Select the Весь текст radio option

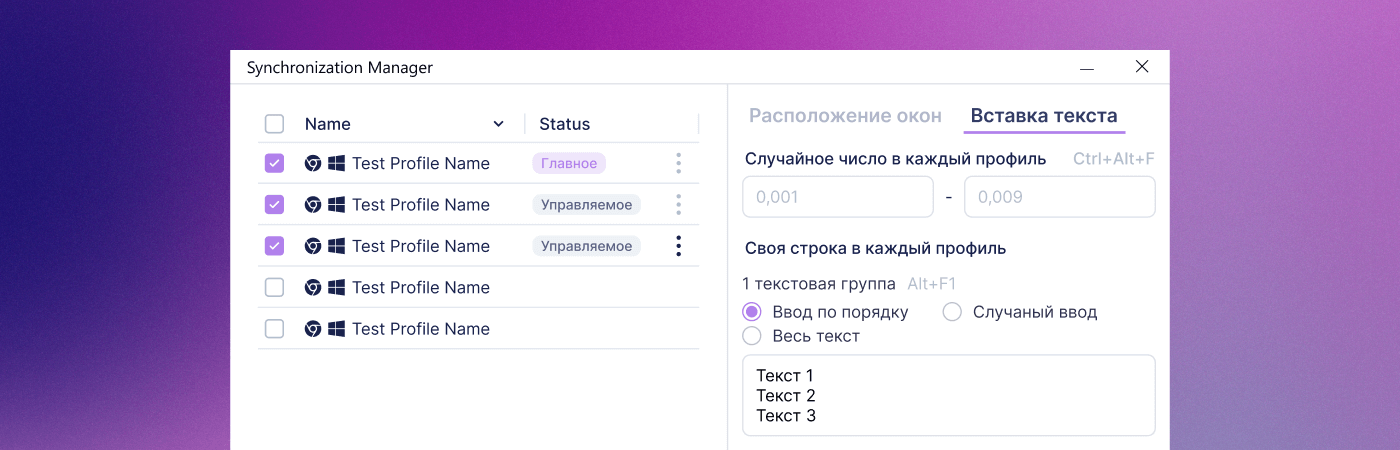752,336
